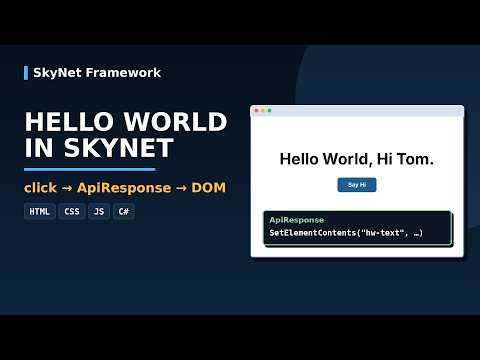Image resolution: width=480 pixels, height=360 pixels.
Task: Select the C# tag badge
Action: (x=124, y=211)
